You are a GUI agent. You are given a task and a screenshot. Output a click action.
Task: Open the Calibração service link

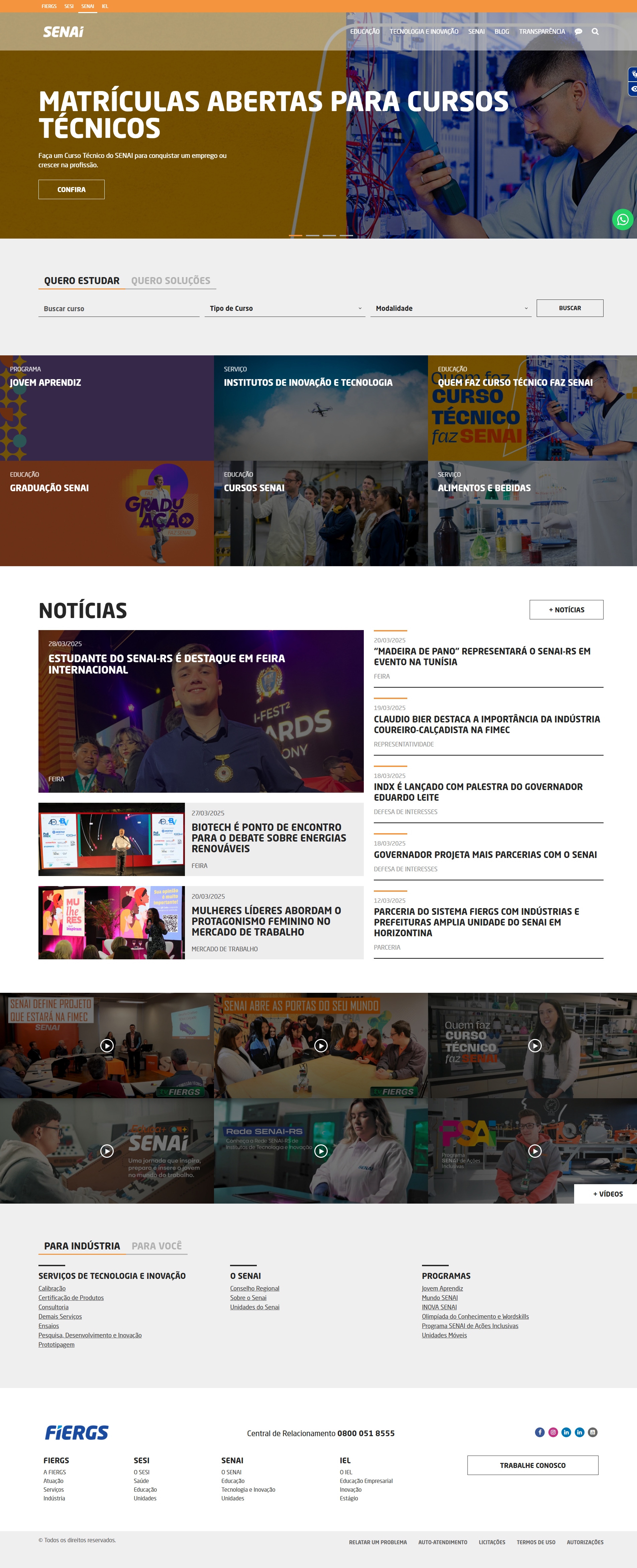(x=52, y=1289)
